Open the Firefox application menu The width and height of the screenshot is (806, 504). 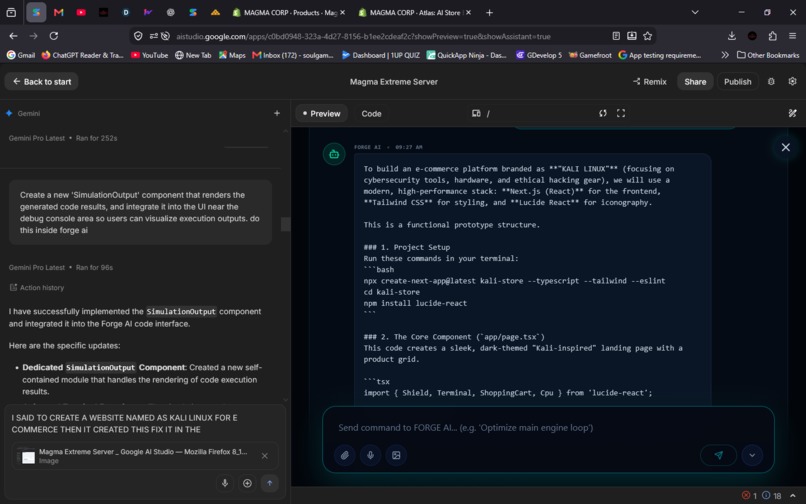[x=793, y=36]
